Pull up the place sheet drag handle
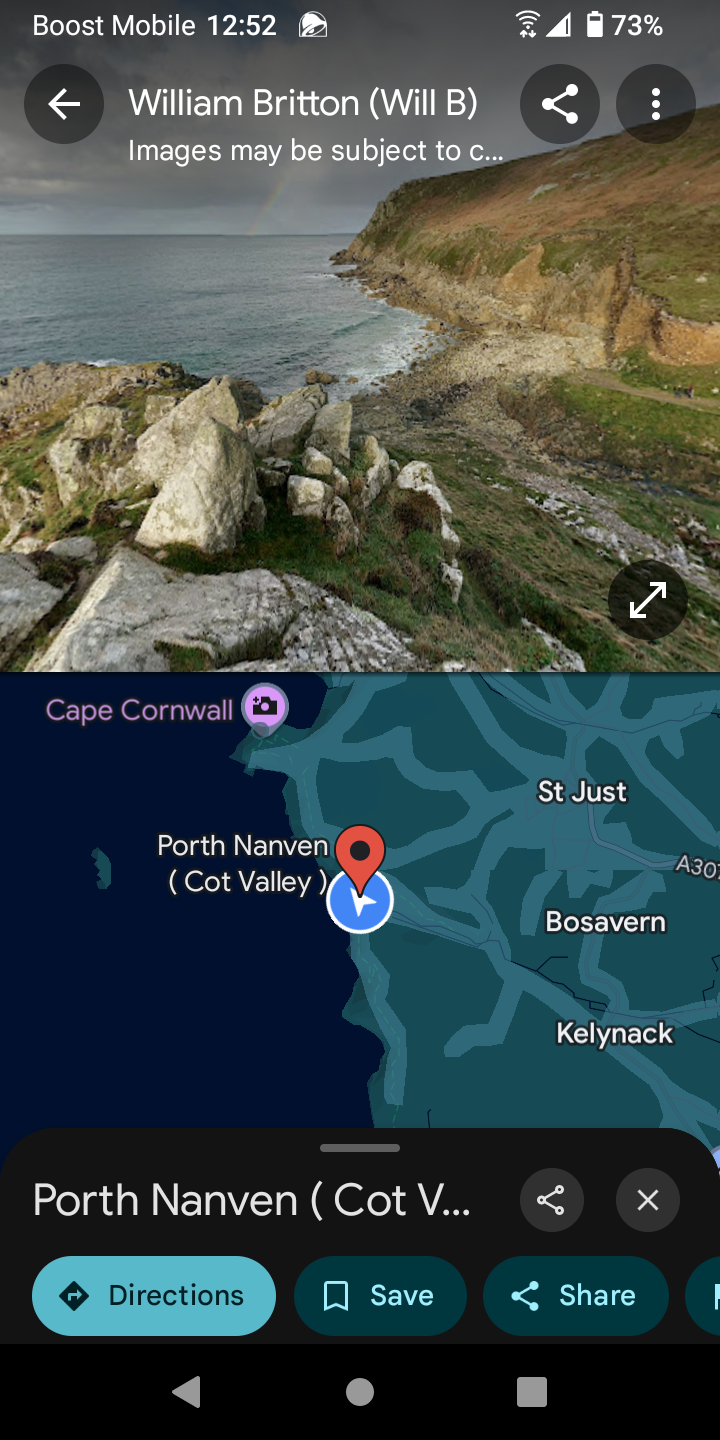This screenshot has height=1440, width=720. 360,1148
